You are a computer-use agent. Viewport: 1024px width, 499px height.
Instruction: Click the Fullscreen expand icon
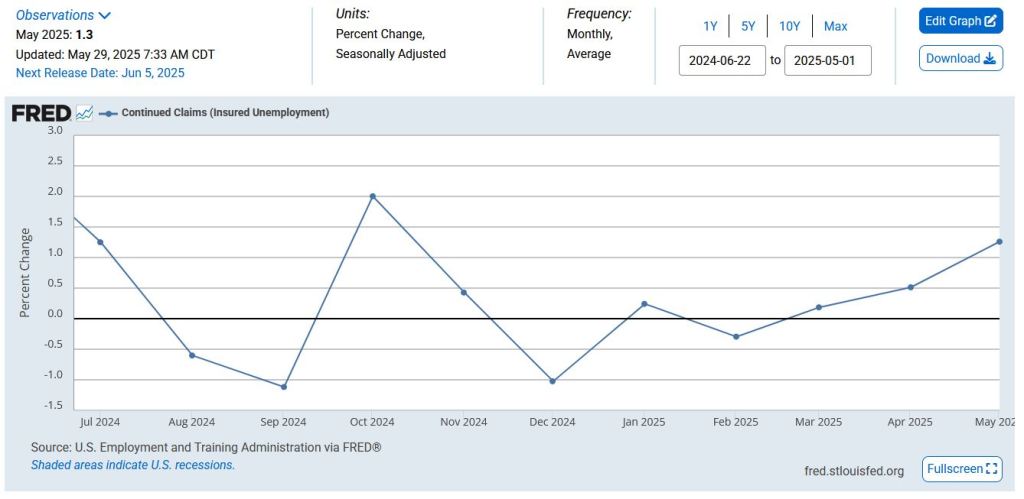[992, 468]
